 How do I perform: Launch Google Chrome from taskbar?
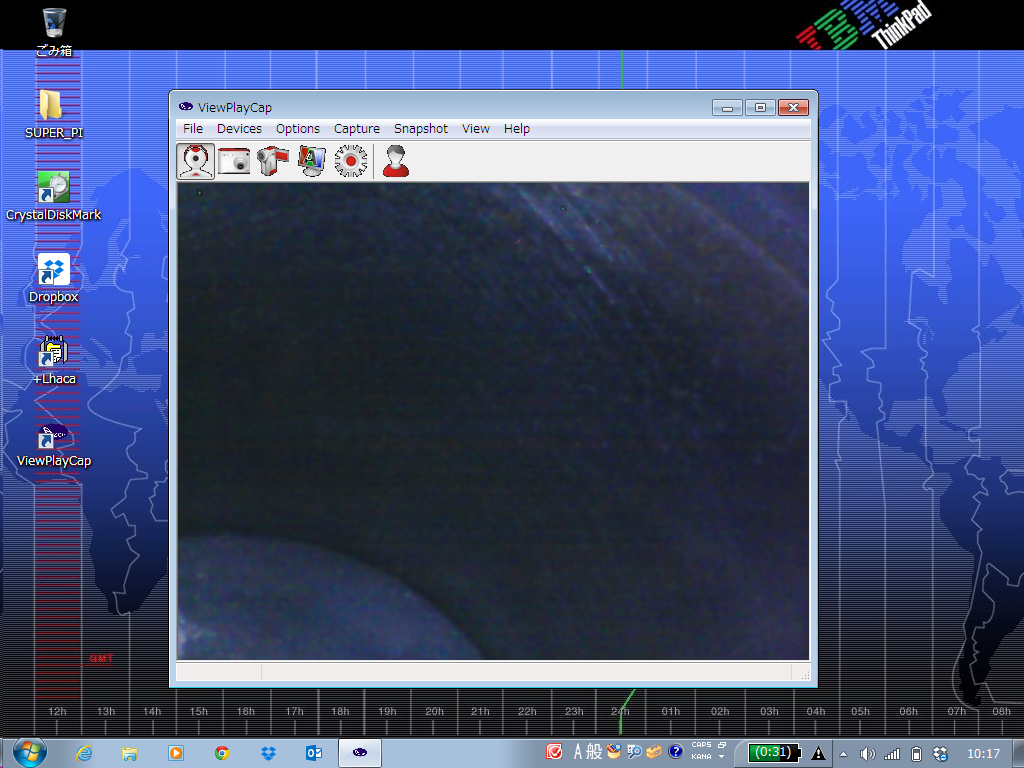[222, 753]
